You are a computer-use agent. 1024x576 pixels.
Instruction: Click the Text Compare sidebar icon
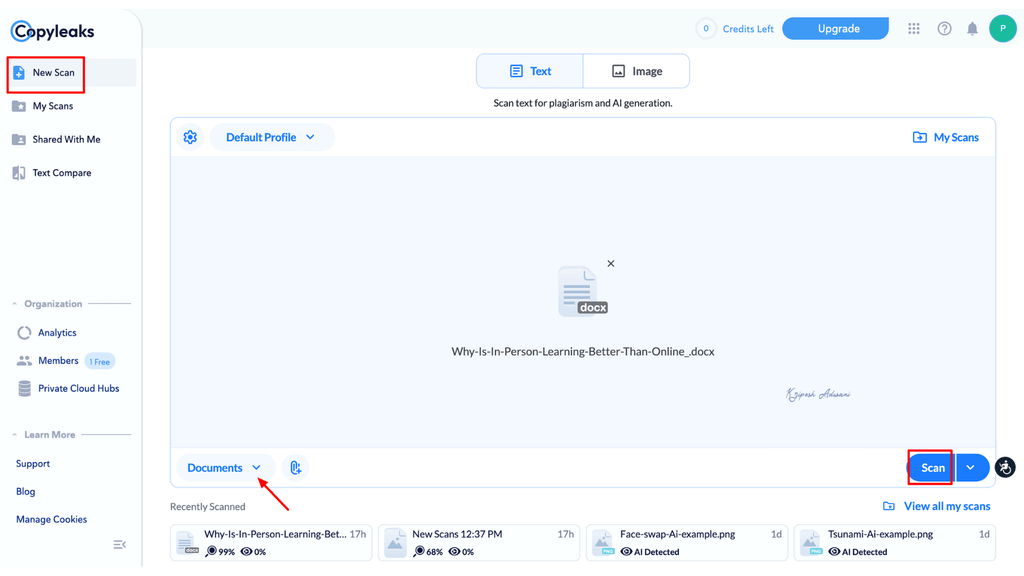[19, 173]
